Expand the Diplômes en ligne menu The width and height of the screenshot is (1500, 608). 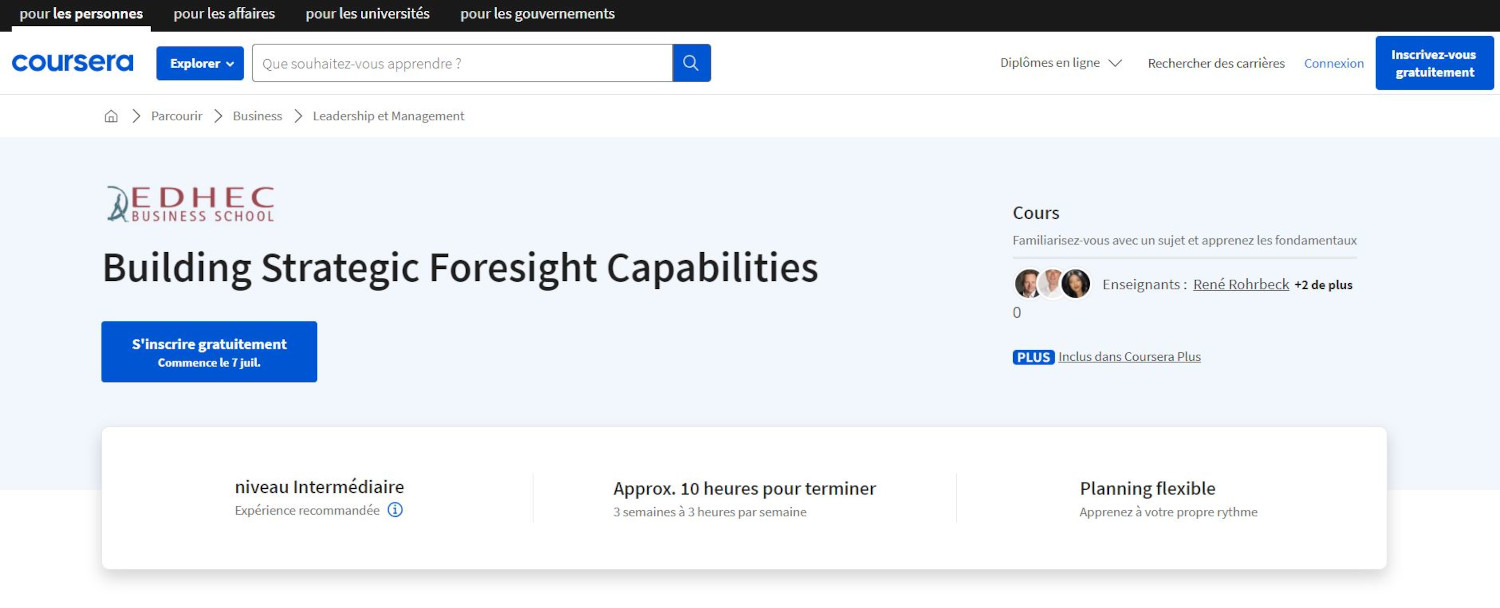[x=1061, y=63]
